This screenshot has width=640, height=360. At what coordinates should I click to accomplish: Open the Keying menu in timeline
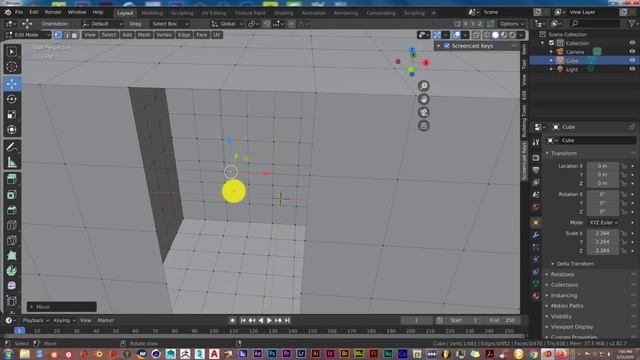(x=64, y=320)
